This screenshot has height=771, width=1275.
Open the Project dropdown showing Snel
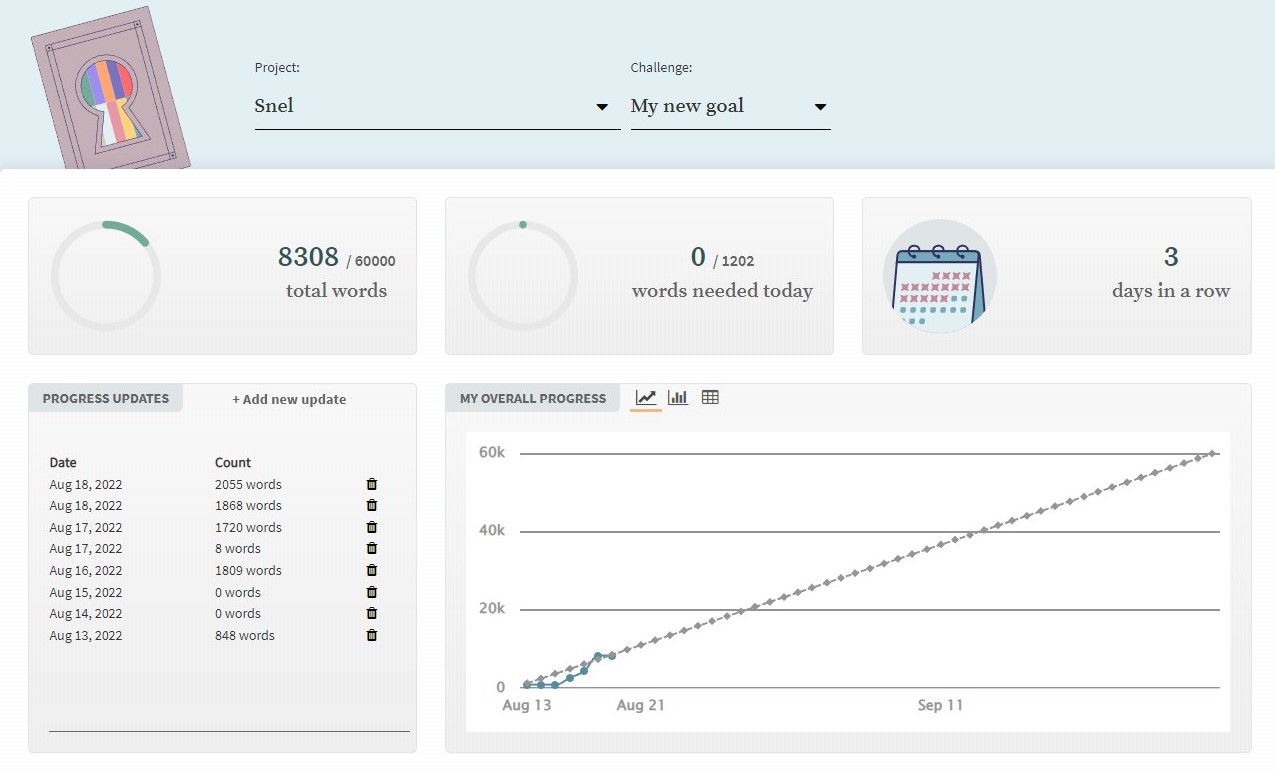coord(437,107)
